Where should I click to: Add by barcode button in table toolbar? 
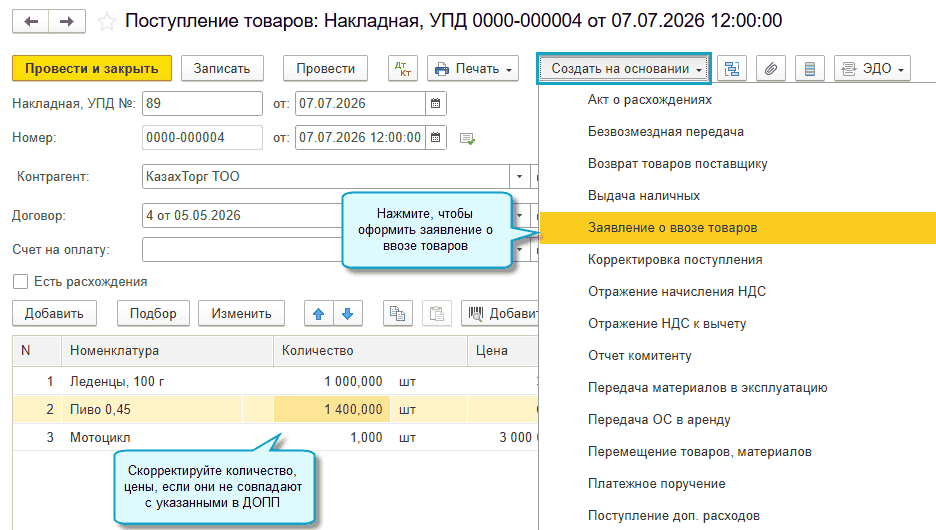[x=500, y=313]
